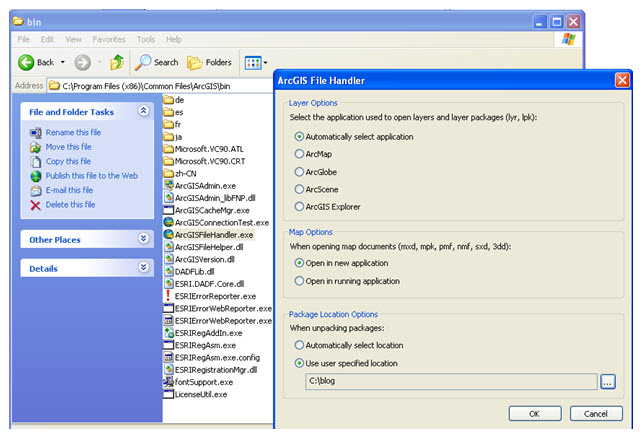
Task: Select the Microsoft.VC90.ATL folder icon
Action: tap(168, 149)
